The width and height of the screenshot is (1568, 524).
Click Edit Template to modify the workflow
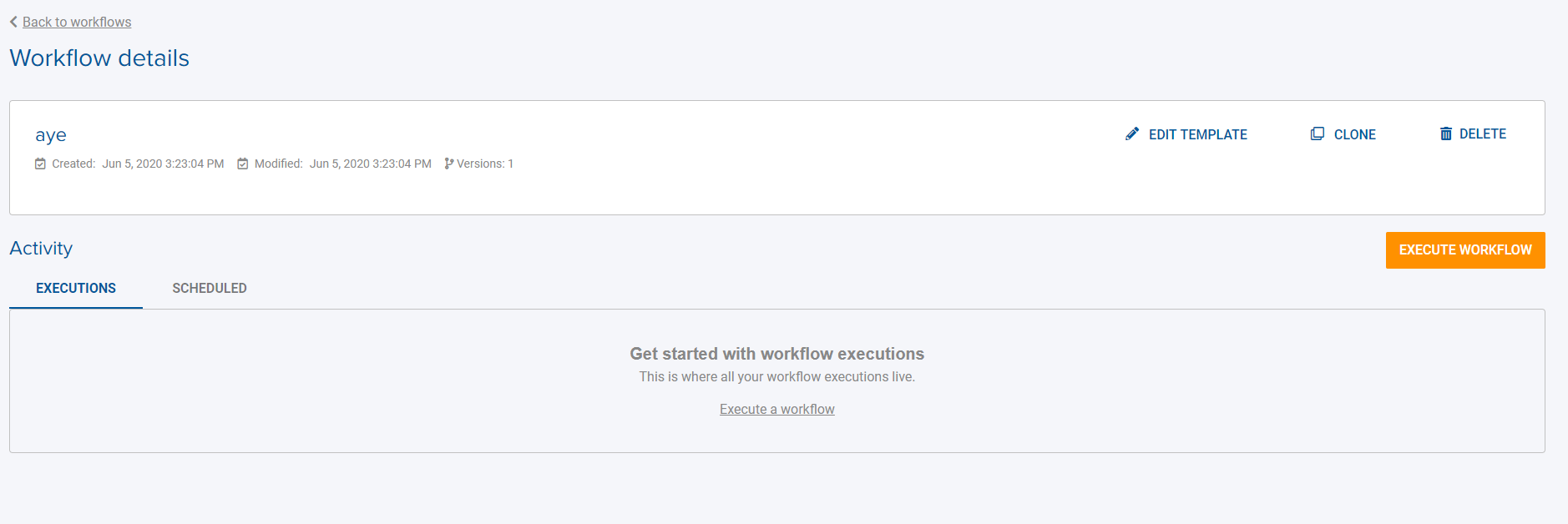tap(1197, 134)
